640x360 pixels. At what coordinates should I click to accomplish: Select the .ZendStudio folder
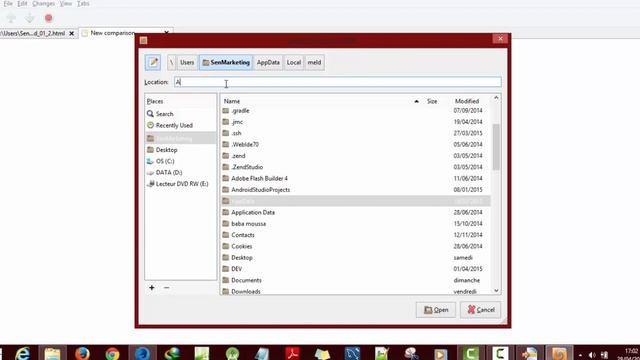click(355, 167)
